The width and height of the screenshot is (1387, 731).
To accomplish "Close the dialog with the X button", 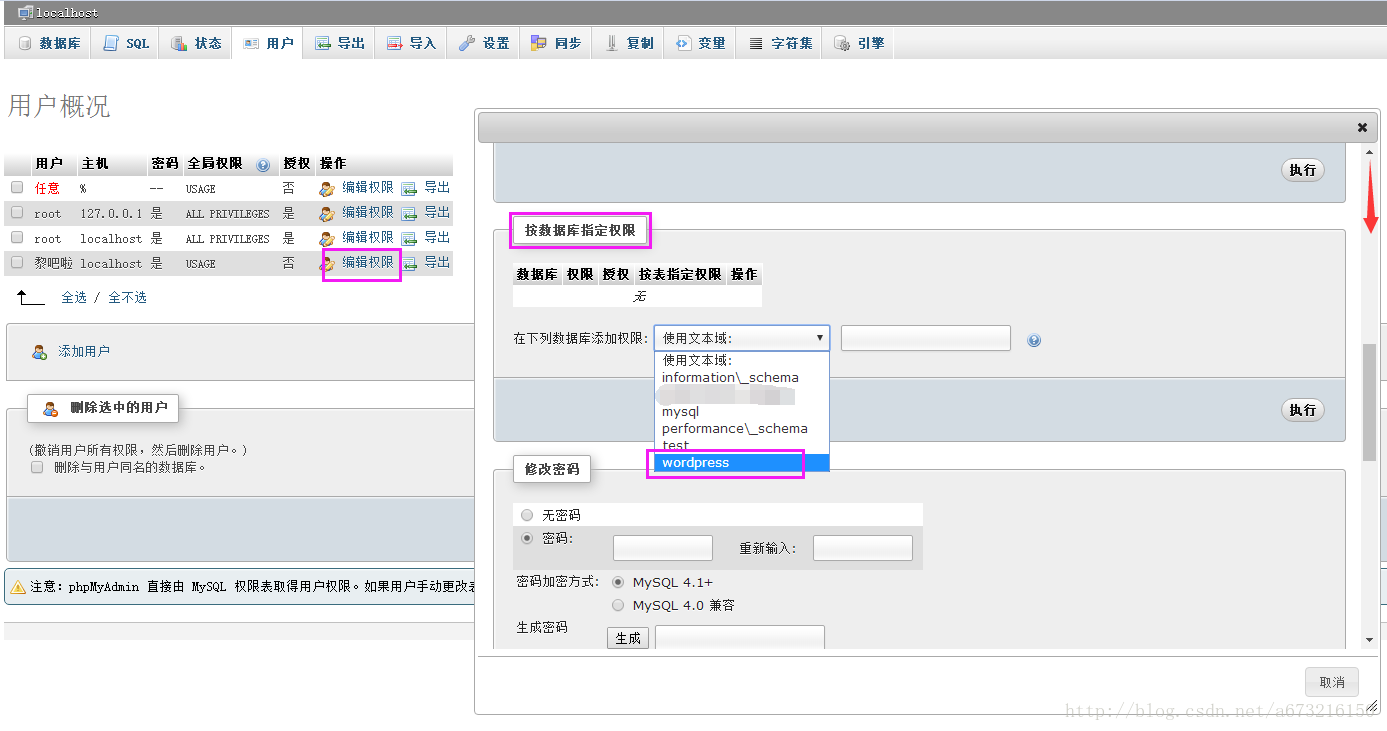I will click(x=1362, y=127).
